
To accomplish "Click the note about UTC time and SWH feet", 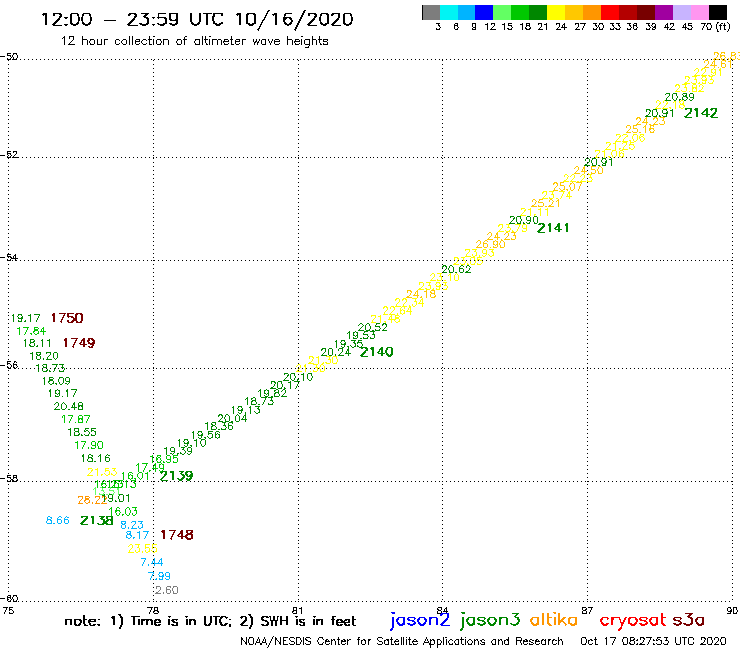I will [210, 621].
